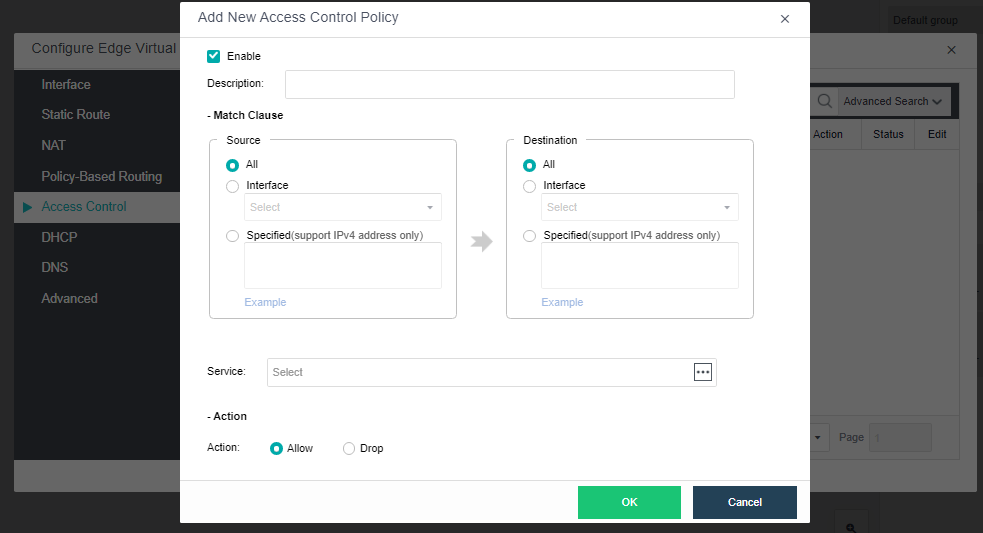Click into the Description text field
Screen dimensions: 983x533
[x=509, y=84]
